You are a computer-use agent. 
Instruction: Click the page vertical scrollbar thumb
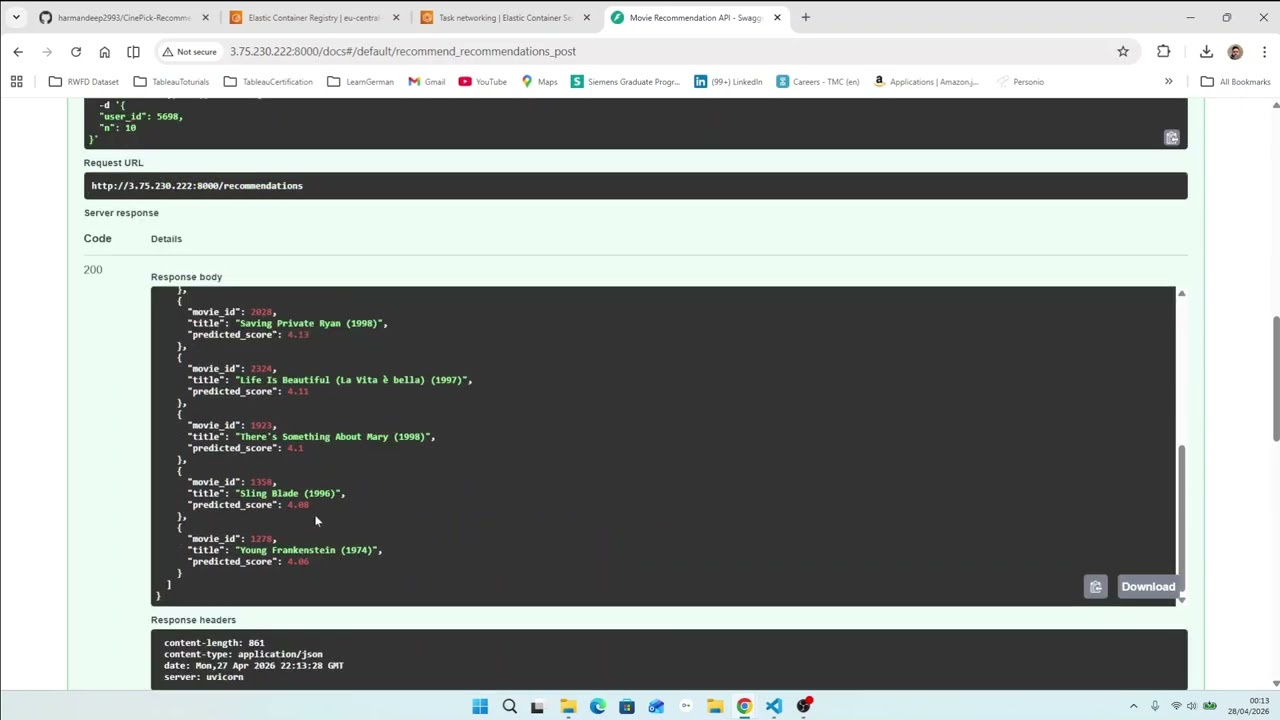coord(1275,378)
